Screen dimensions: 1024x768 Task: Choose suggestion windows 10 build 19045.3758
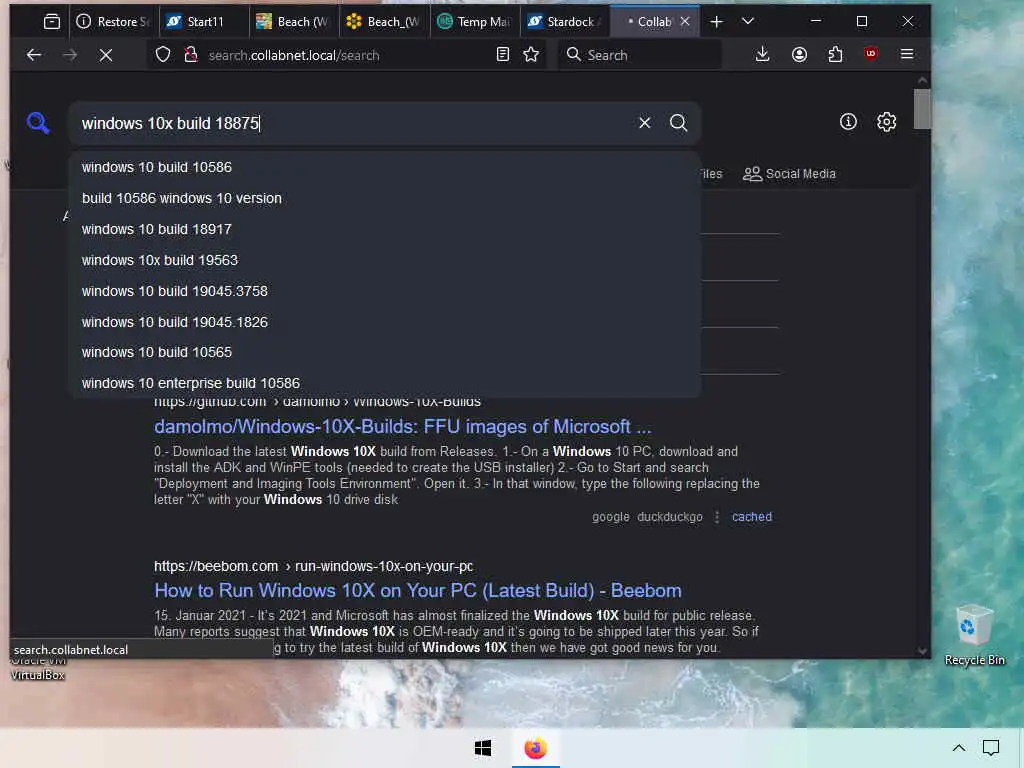pyautogui.click(x=385, y=291)
